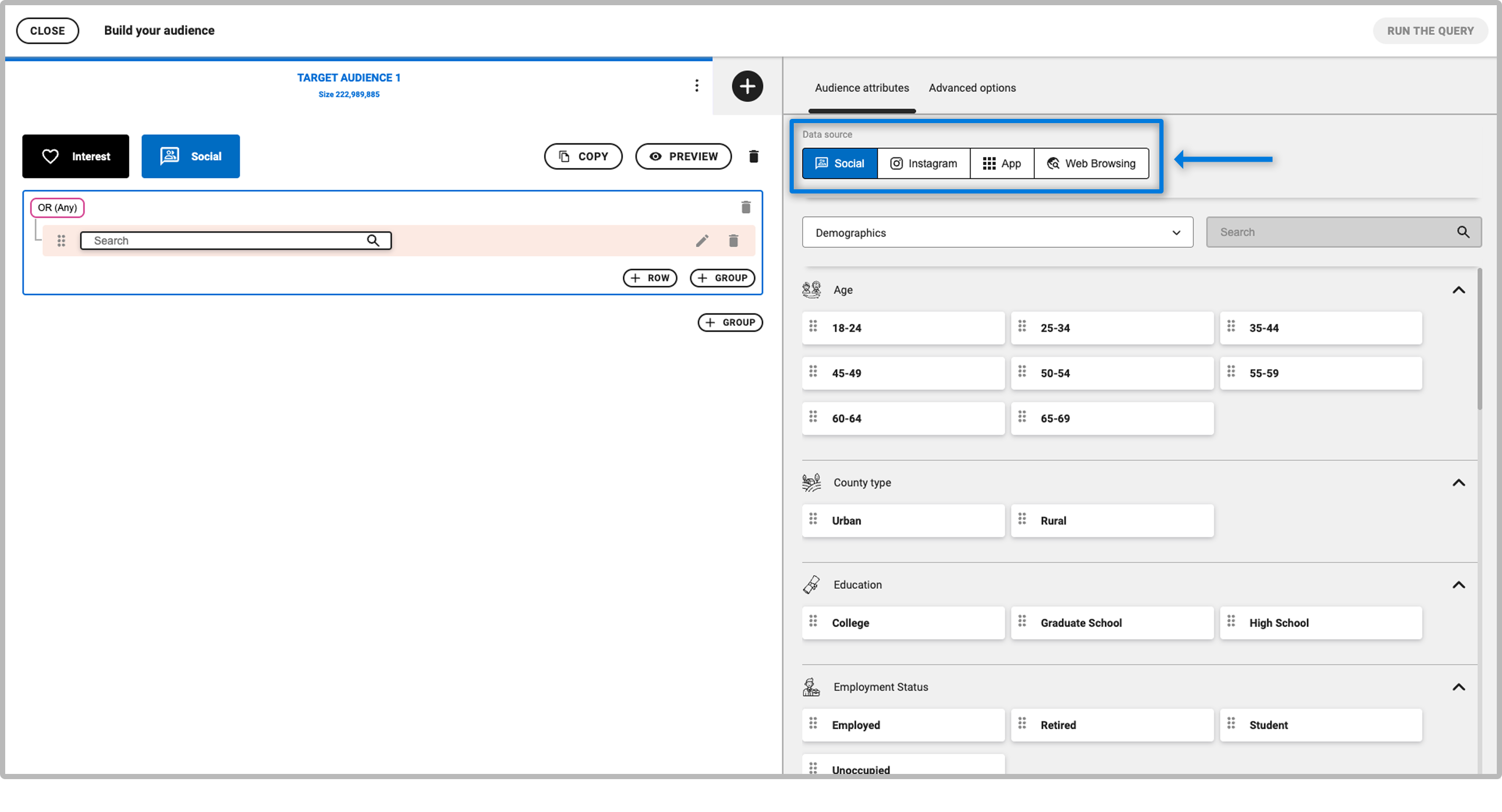
Task: Collapse the Age section
Action: (1458, 290)
